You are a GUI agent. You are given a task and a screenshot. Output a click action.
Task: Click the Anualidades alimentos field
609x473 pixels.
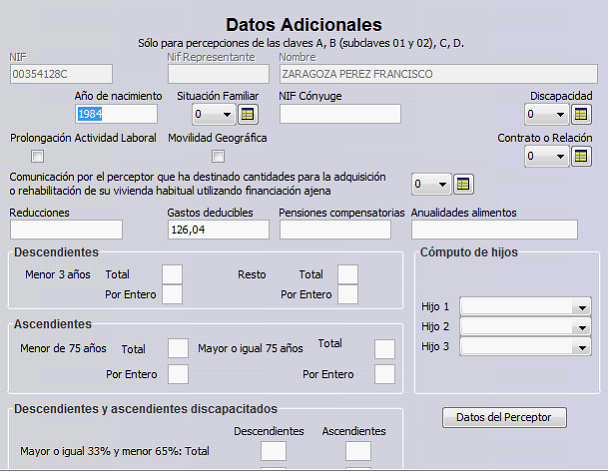tap(494, 230)
